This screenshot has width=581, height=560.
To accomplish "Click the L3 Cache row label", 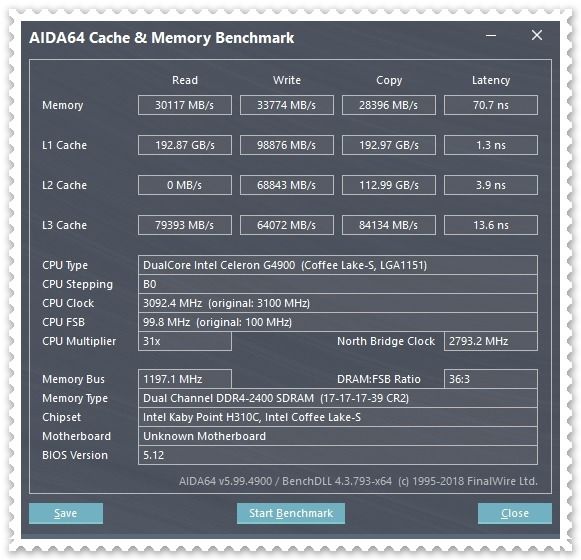I will point(64,225).
